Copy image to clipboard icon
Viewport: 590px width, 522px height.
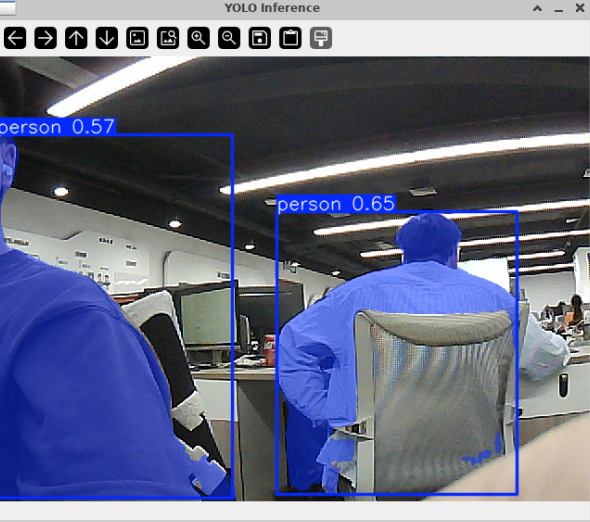290,38
